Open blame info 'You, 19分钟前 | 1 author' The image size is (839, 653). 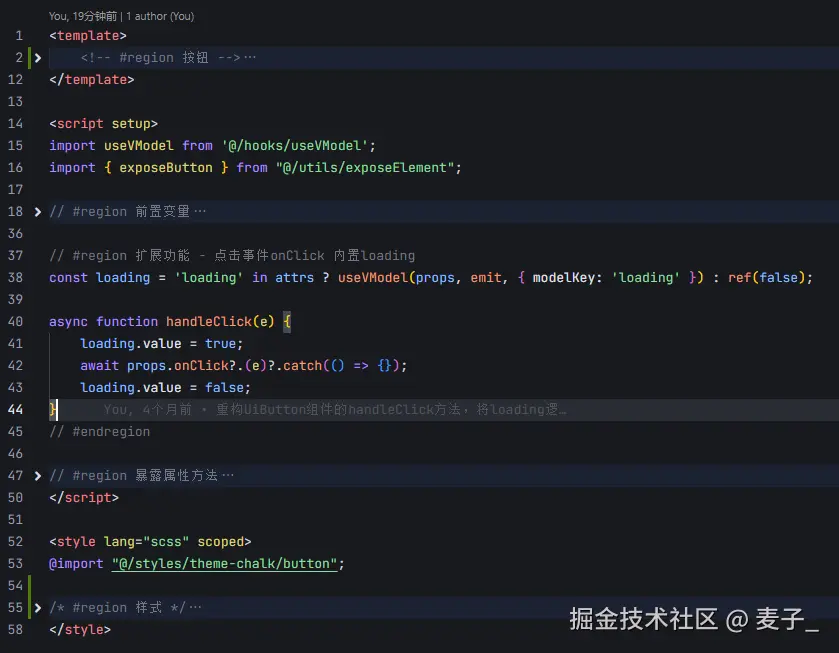click(120, 16)
